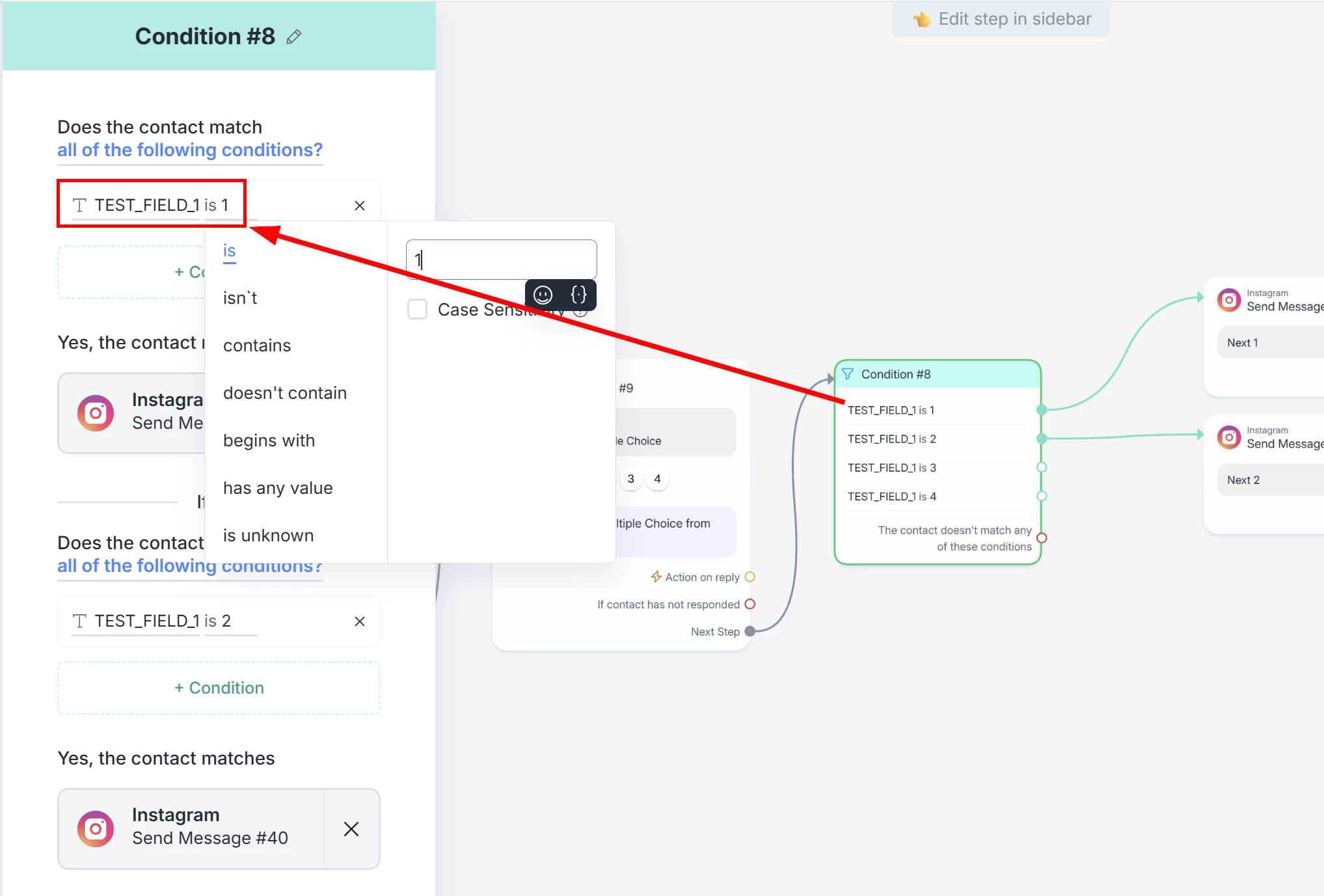This screenshot has width=1324, height=896.
Task: Remove the Instagram Send Message #40 step
Action: 351,829
